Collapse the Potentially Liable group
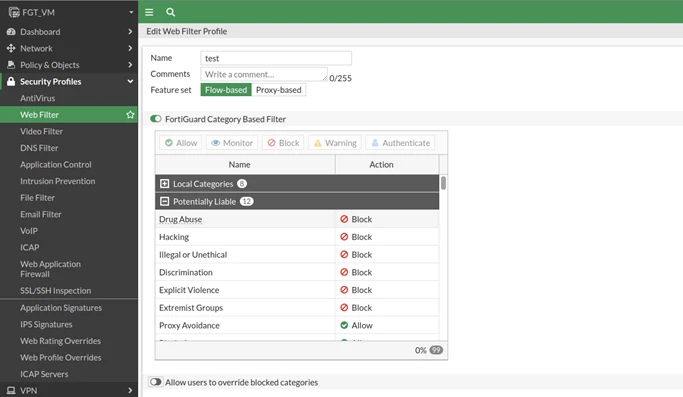This screenshot has height=397, width=683. 164,201
